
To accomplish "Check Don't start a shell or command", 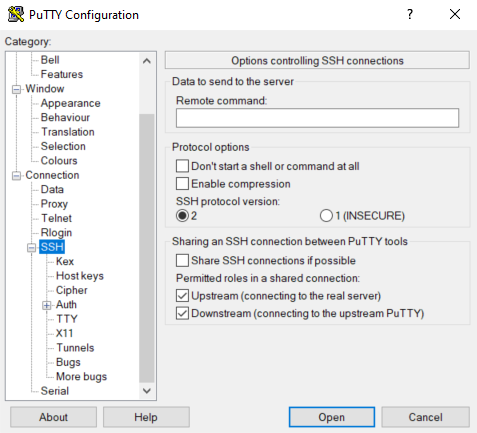I will [182, 166].
